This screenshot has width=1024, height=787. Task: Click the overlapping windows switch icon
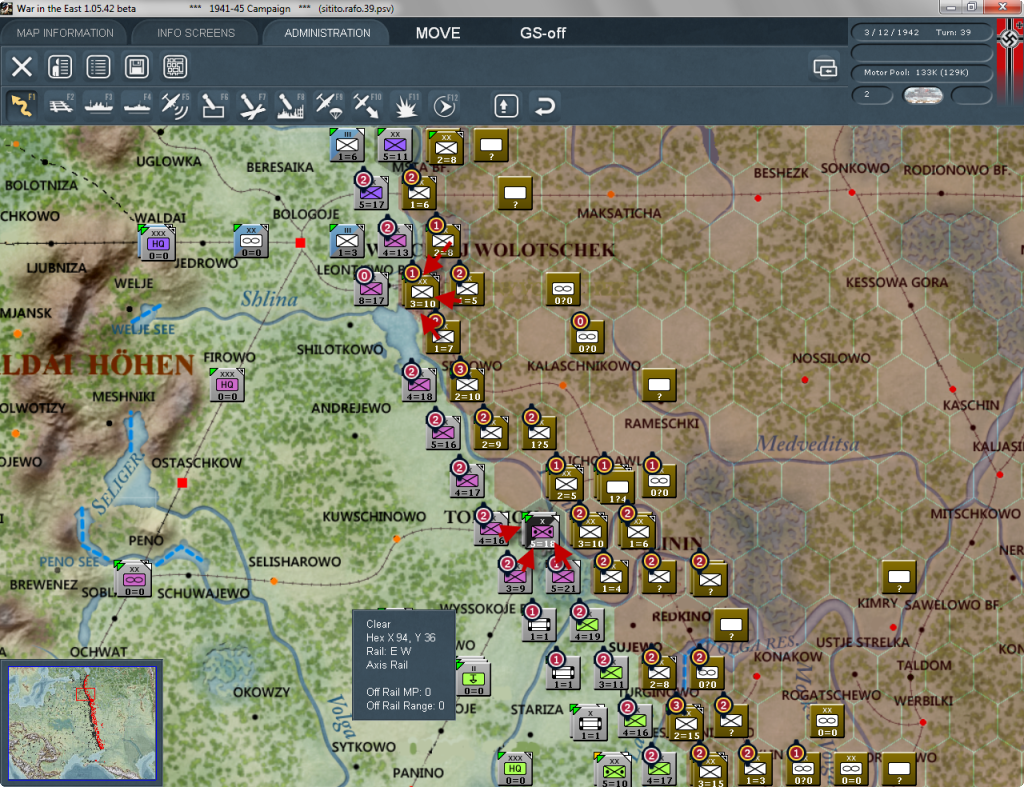[x=825, y=67]
